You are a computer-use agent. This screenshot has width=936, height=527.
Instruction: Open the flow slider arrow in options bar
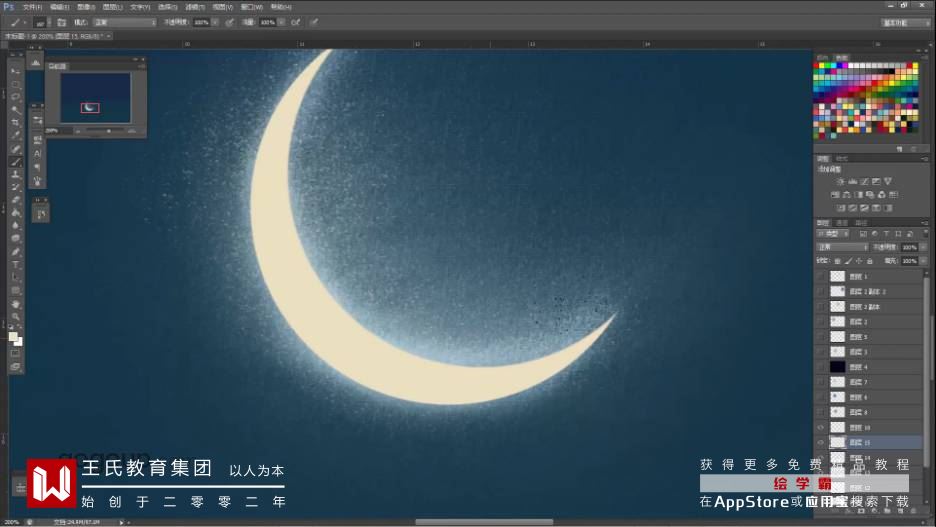[x=281, y=22]
